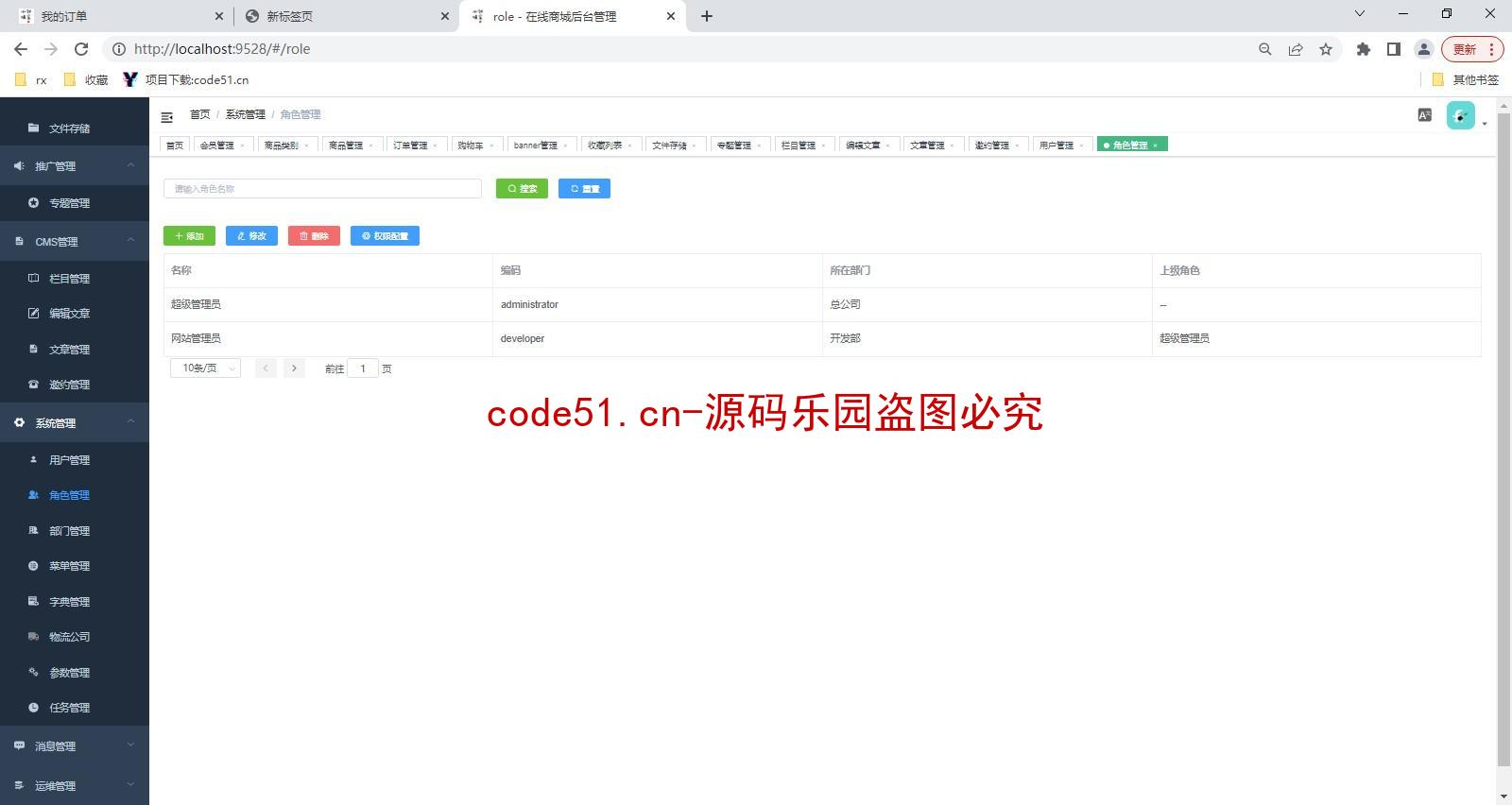Click the 用户管理 person icon

[x=33, y=460]
